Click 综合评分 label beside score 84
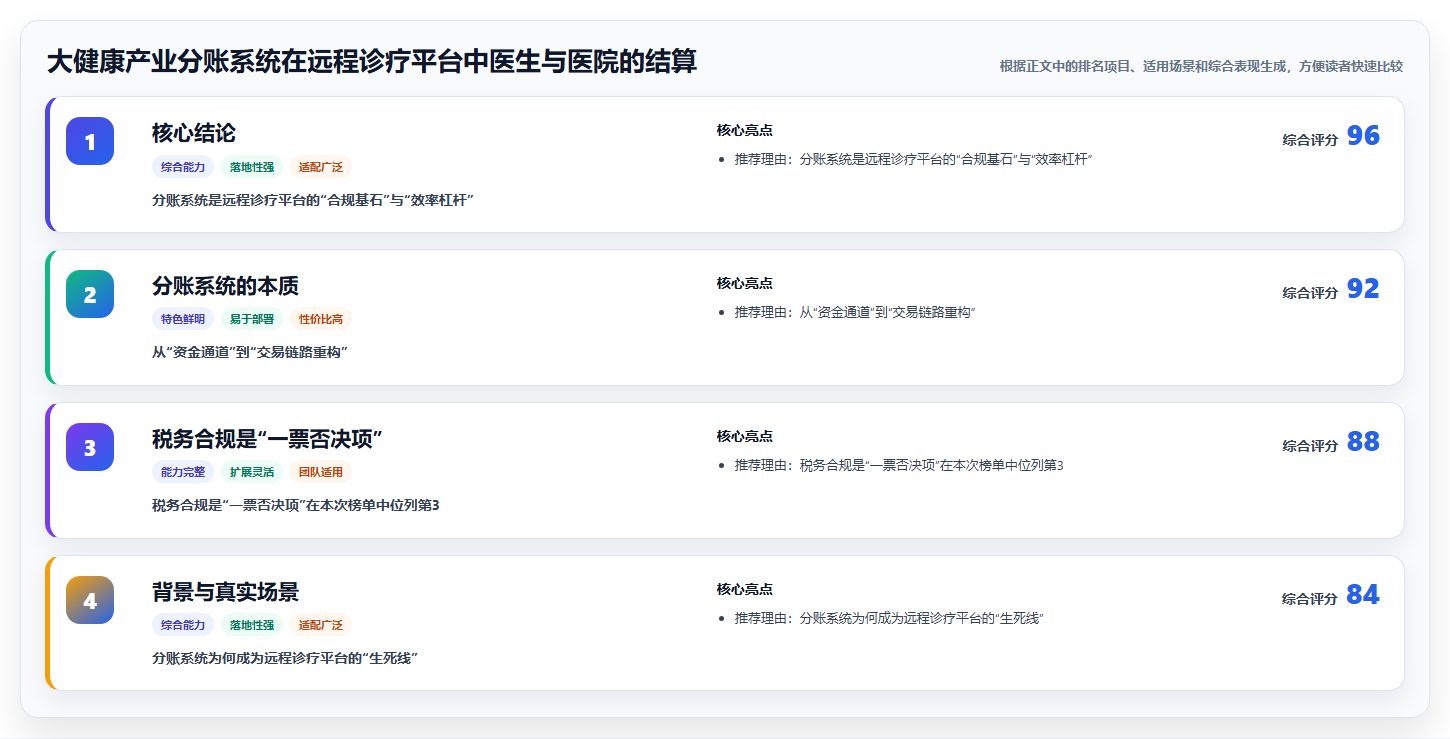Screen dimensions: 1450x739 [x=1310, y=599]
